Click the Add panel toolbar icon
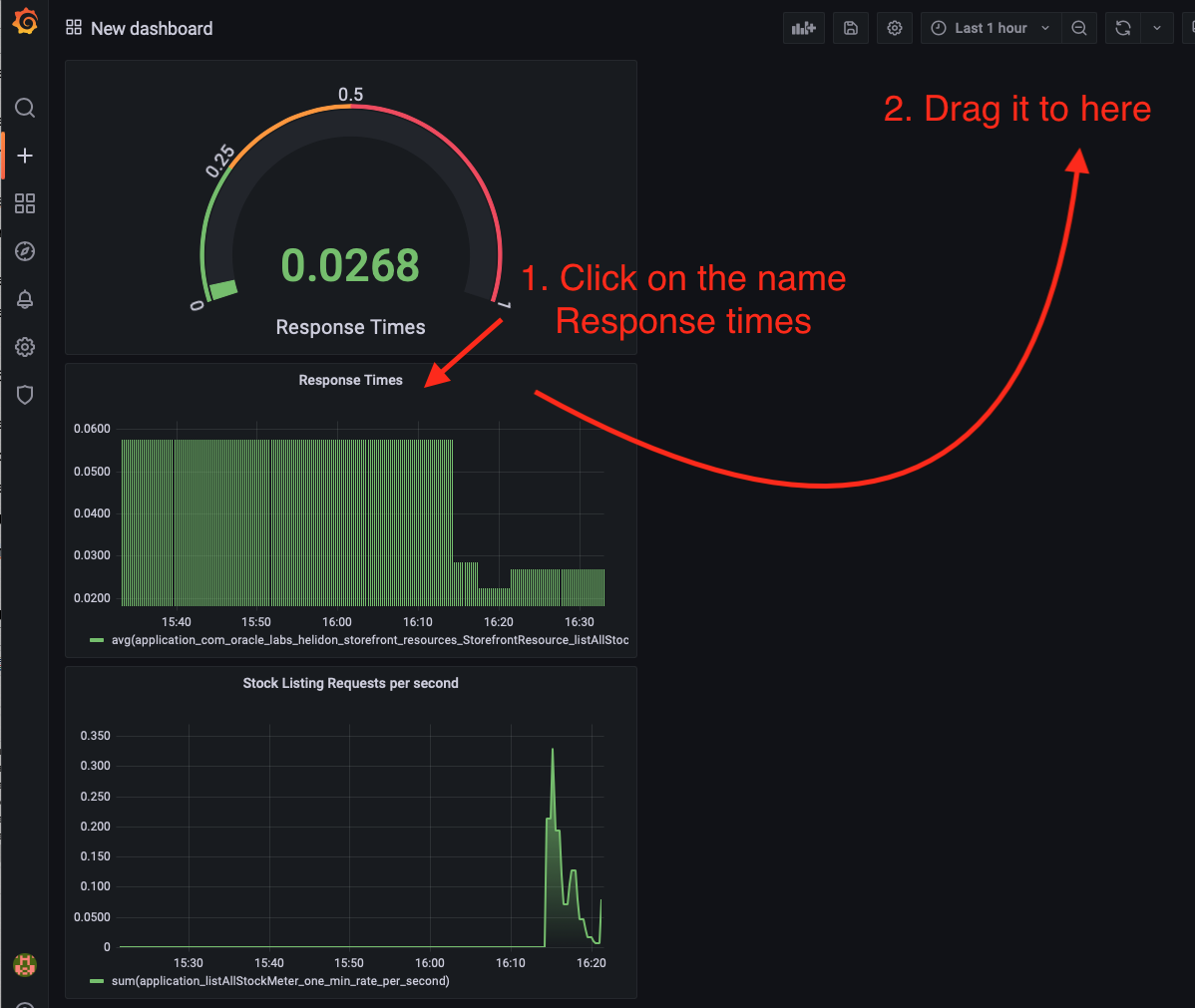 coord(804,28)
